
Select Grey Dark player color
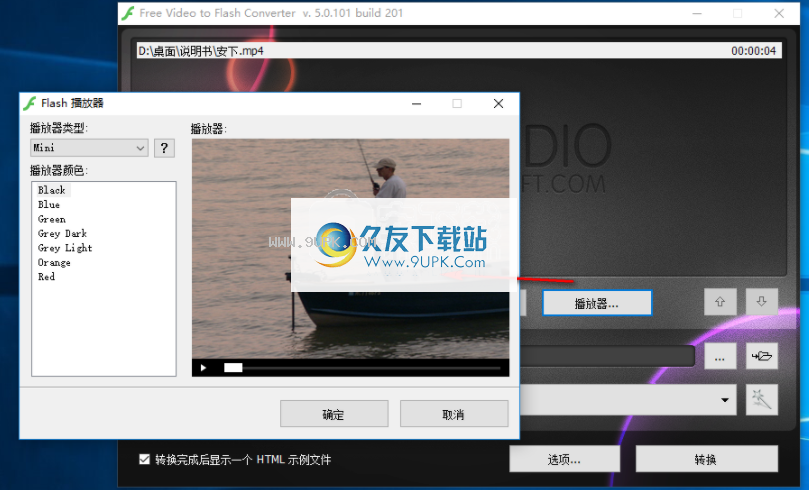click(x=62, y=234)
